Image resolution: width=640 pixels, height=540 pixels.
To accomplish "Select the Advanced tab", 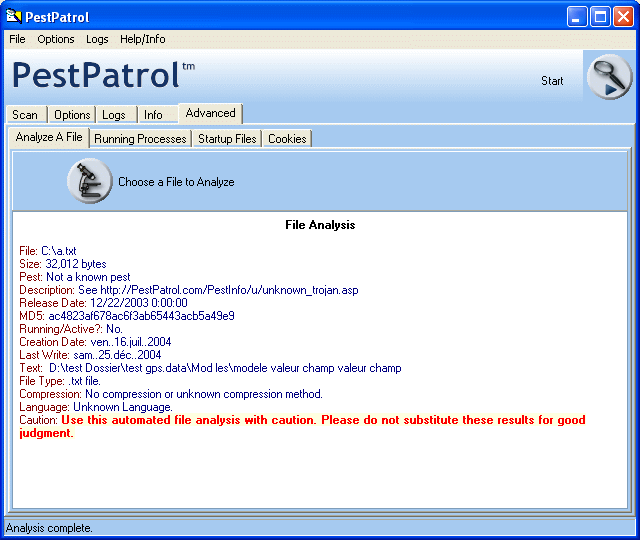I will click(x=211, y=113).
